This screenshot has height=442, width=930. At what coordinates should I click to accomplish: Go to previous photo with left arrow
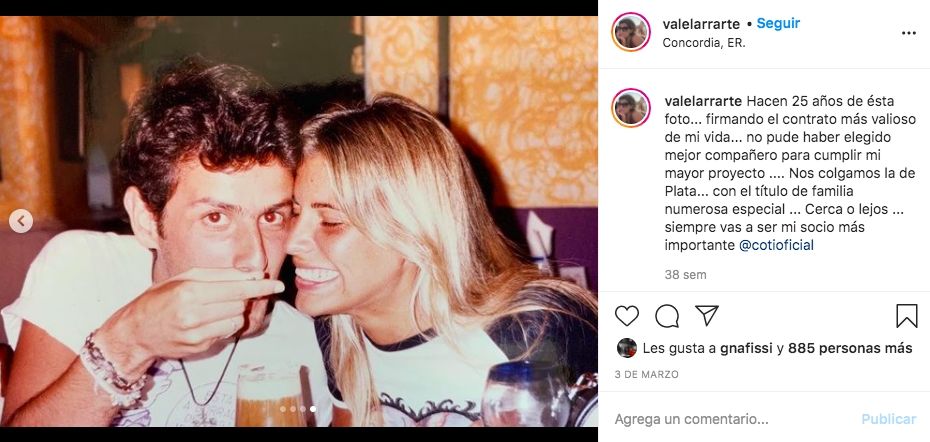click(21, 221)
